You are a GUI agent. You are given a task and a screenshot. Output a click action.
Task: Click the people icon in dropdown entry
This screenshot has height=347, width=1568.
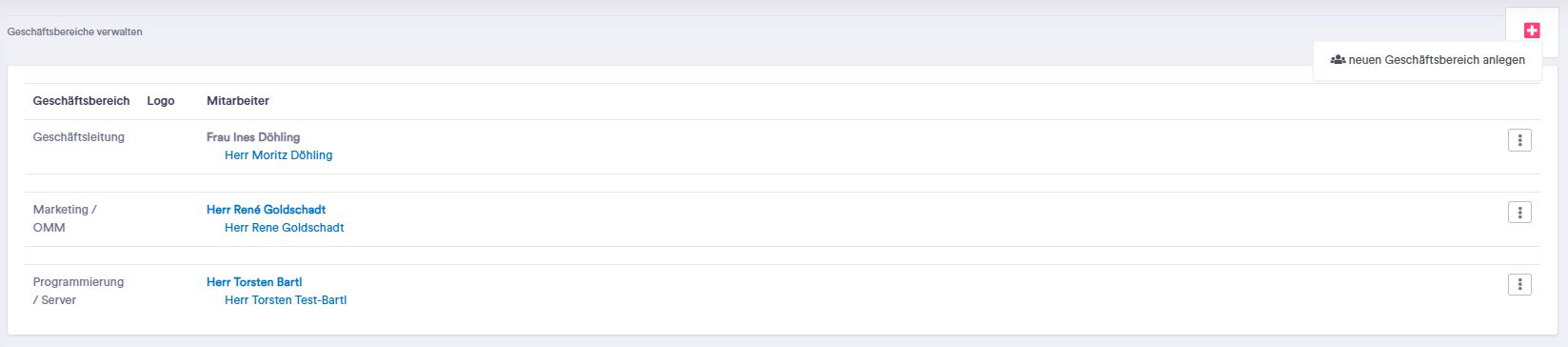[x=1338, y=59]
